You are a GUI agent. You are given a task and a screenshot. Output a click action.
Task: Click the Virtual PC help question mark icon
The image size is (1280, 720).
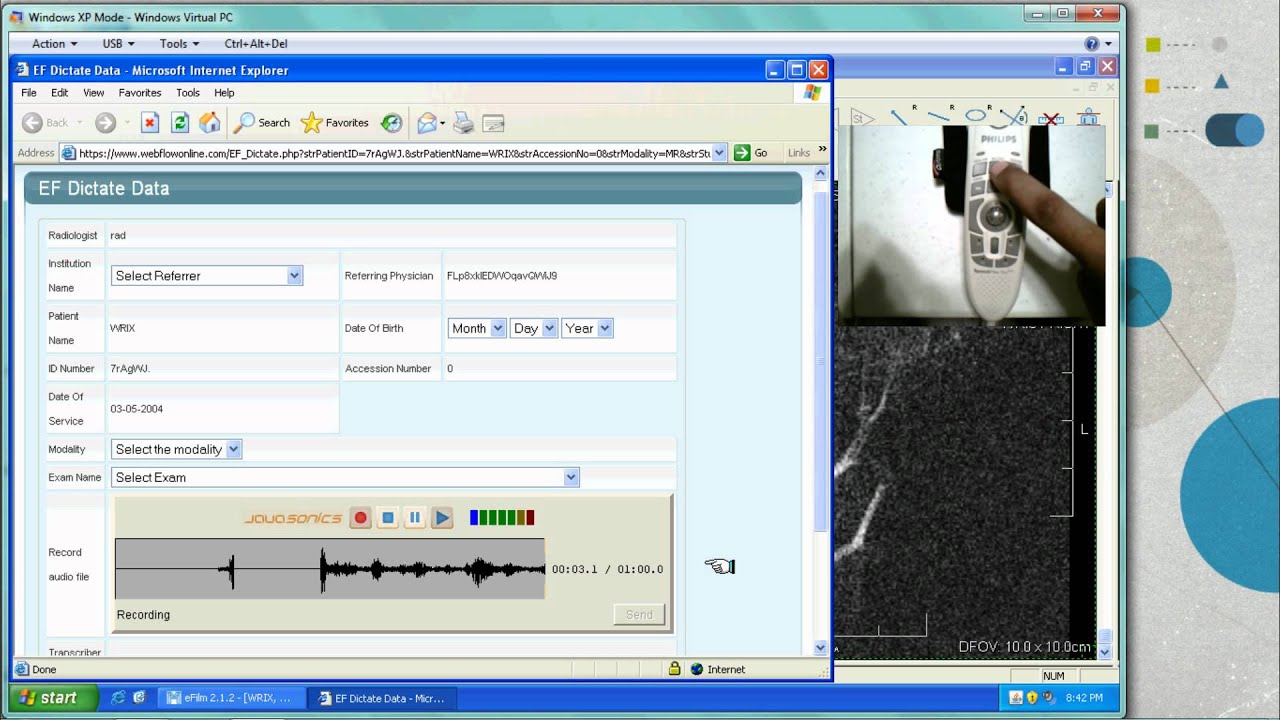[1092, 44]
